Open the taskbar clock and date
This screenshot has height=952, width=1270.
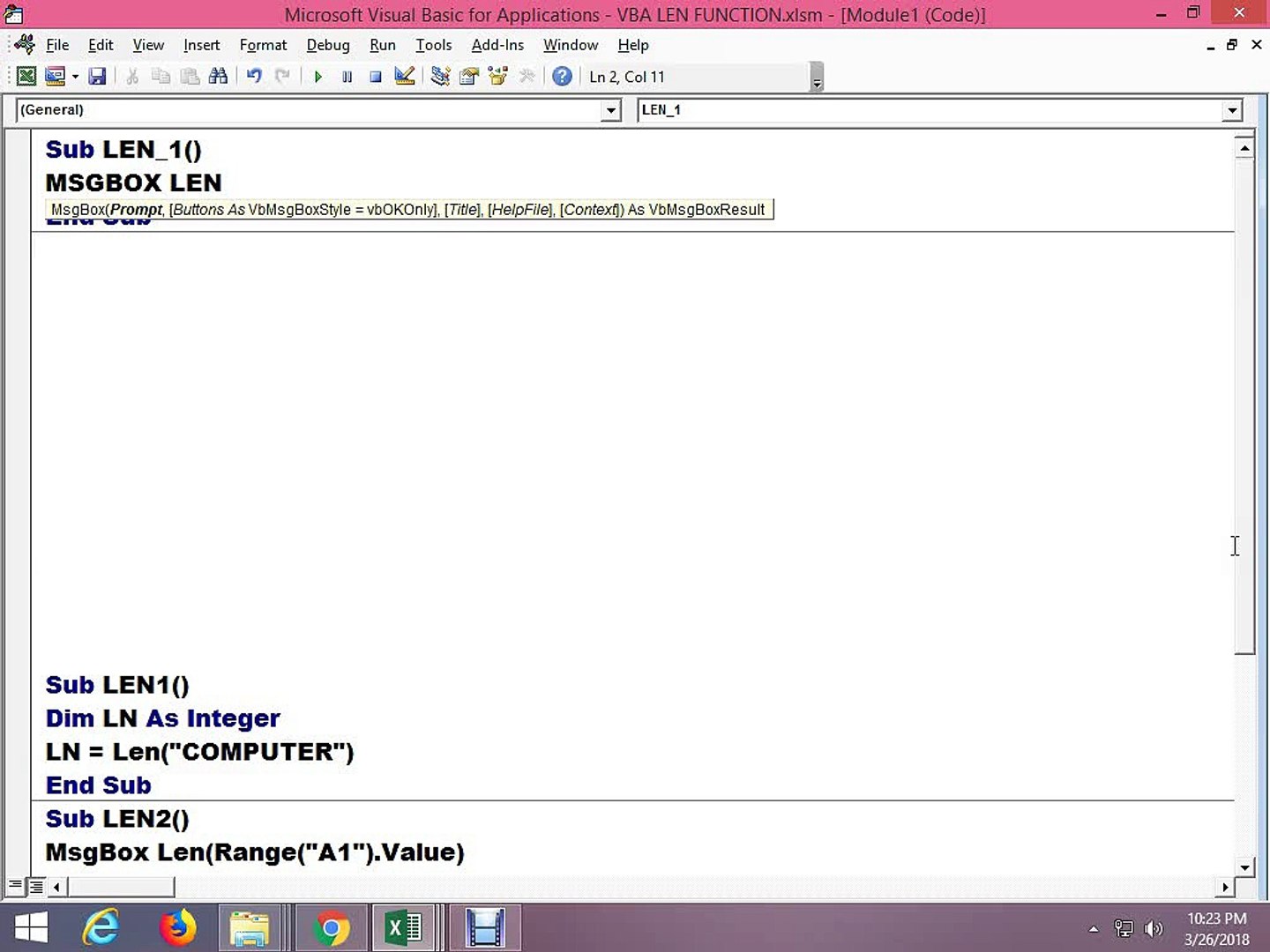pos(1217,929)
